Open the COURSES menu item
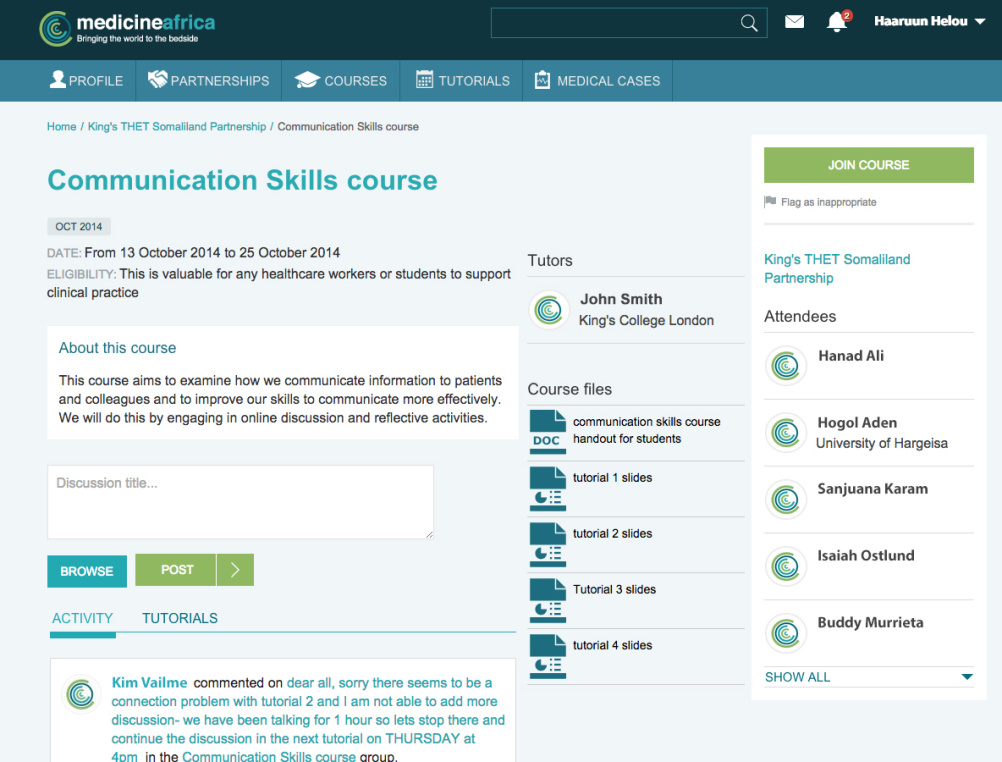Viewport: 1002px width, 762px height. (341, 81)
